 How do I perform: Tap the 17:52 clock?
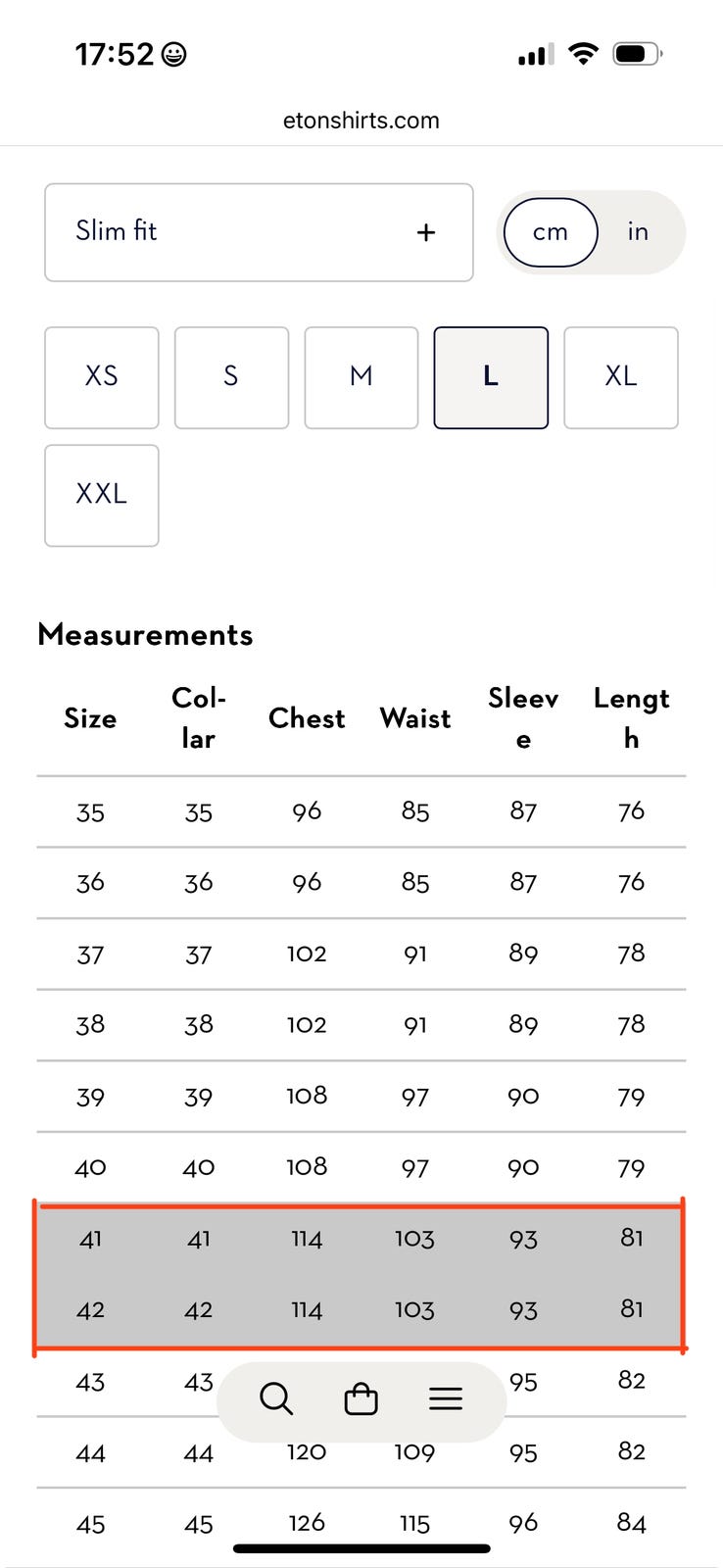pyautogui.click(x=115, y=54)
